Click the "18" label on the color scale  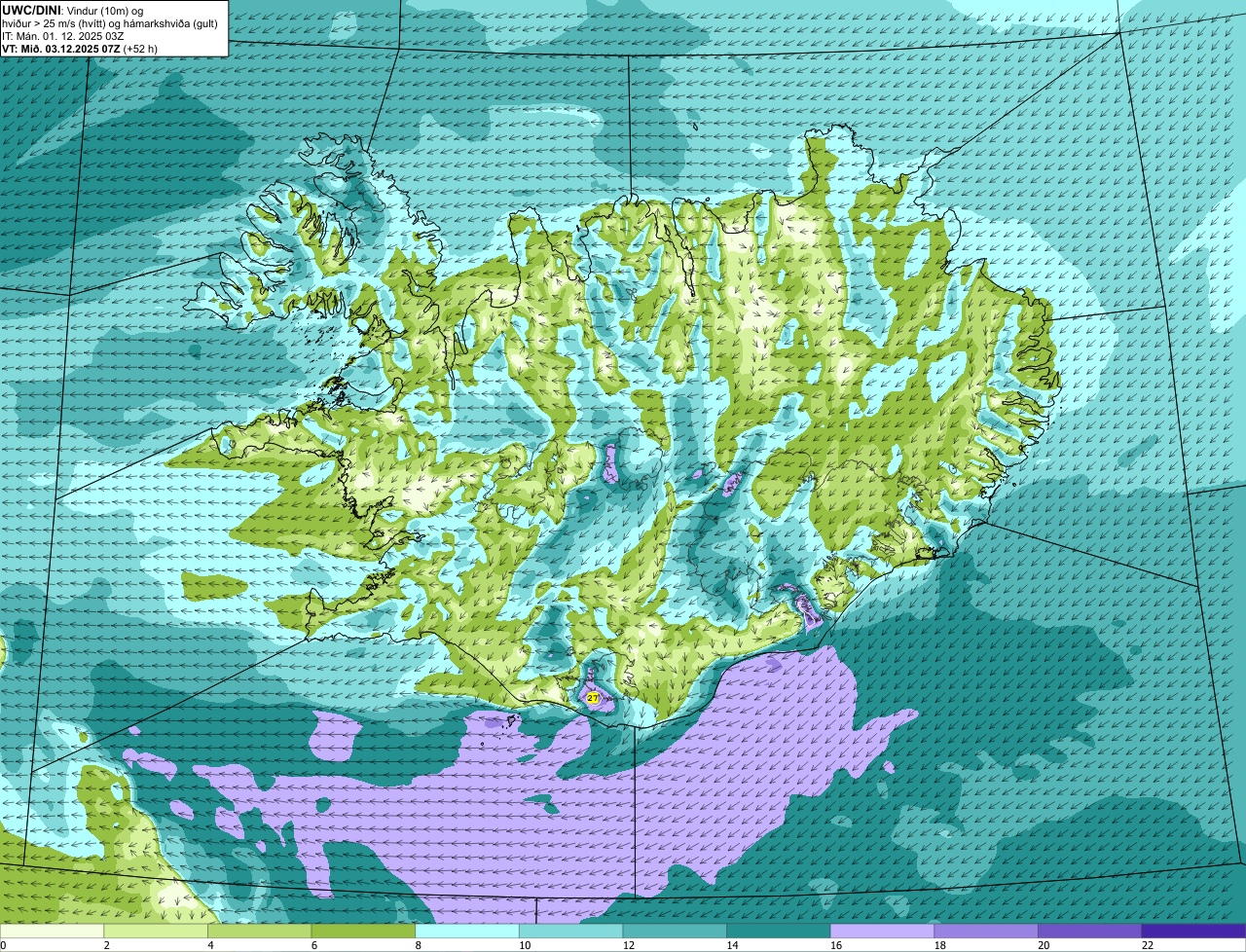click(940, 945)
